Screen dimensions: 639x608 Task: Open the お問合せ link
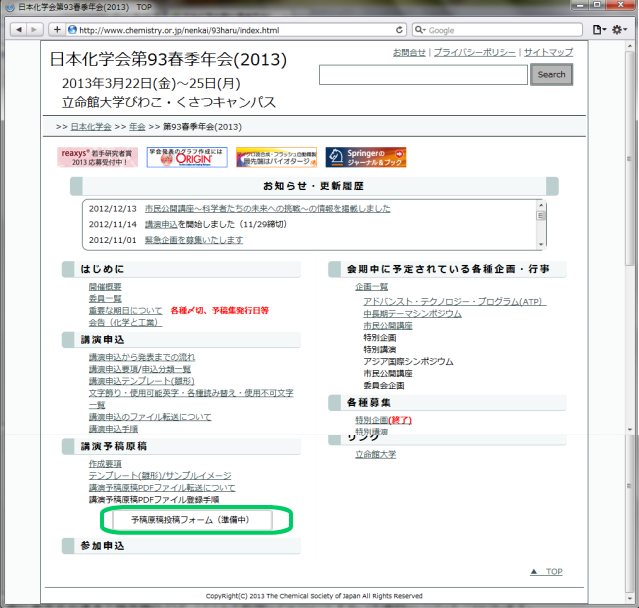[409, 53]
